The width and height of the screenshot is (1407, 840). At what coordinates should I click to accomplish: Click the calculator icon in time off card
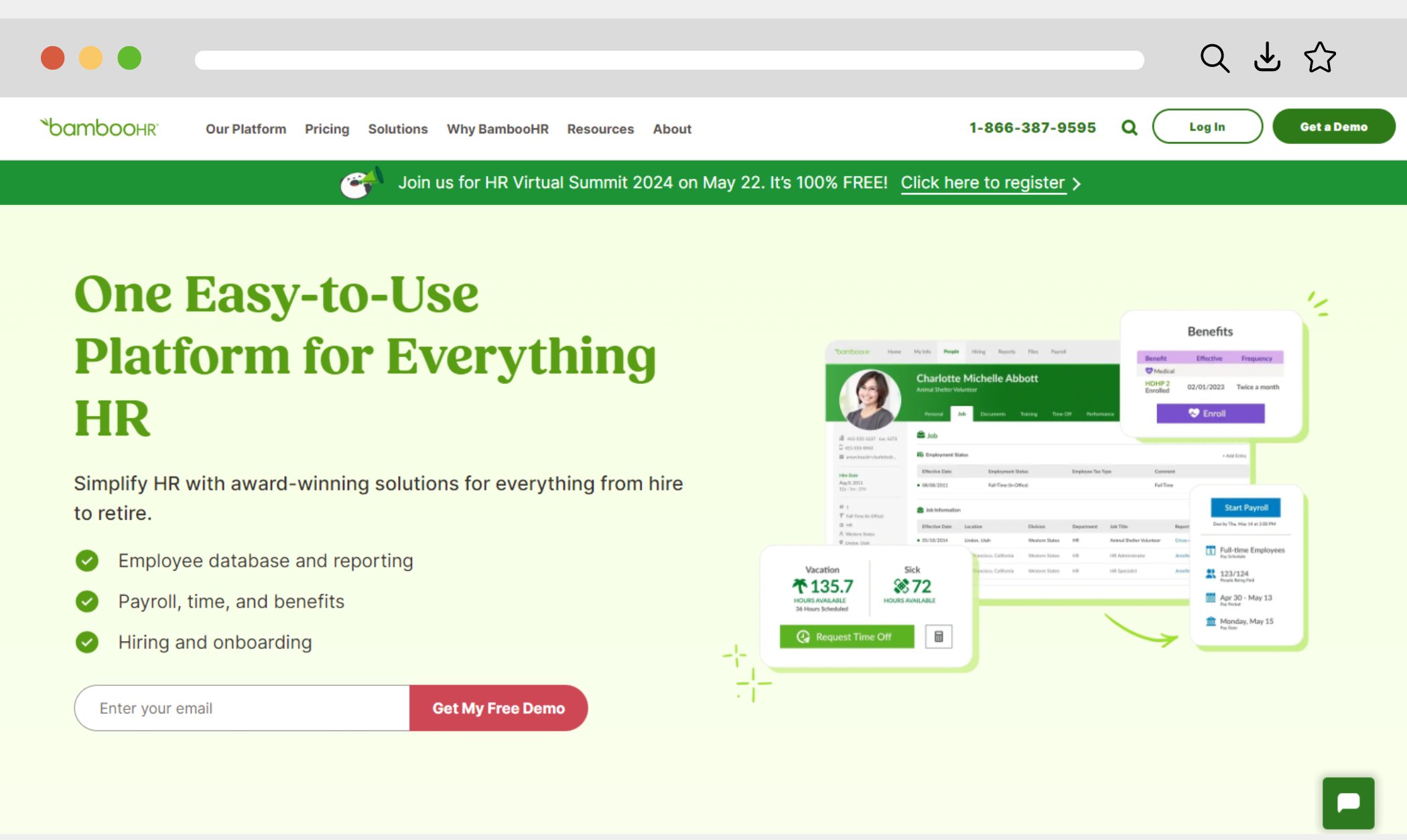click(x=939, y=636)
